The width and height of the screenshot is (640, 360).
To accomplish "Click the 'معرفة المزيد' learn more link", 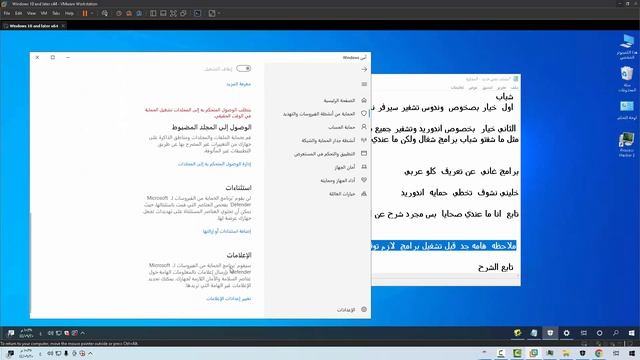I will click(x=239, y=84).
